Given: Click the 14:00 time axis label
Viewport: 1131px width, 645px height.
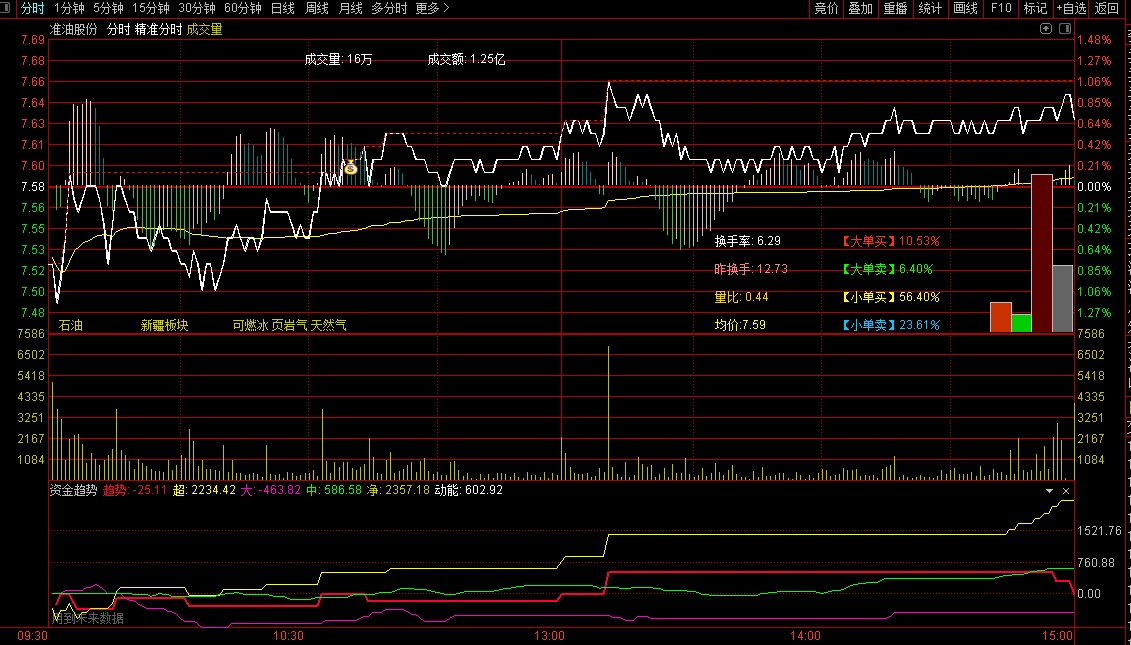Looking at the screenshot, I should pyautogui.click(x=806, y=636).
